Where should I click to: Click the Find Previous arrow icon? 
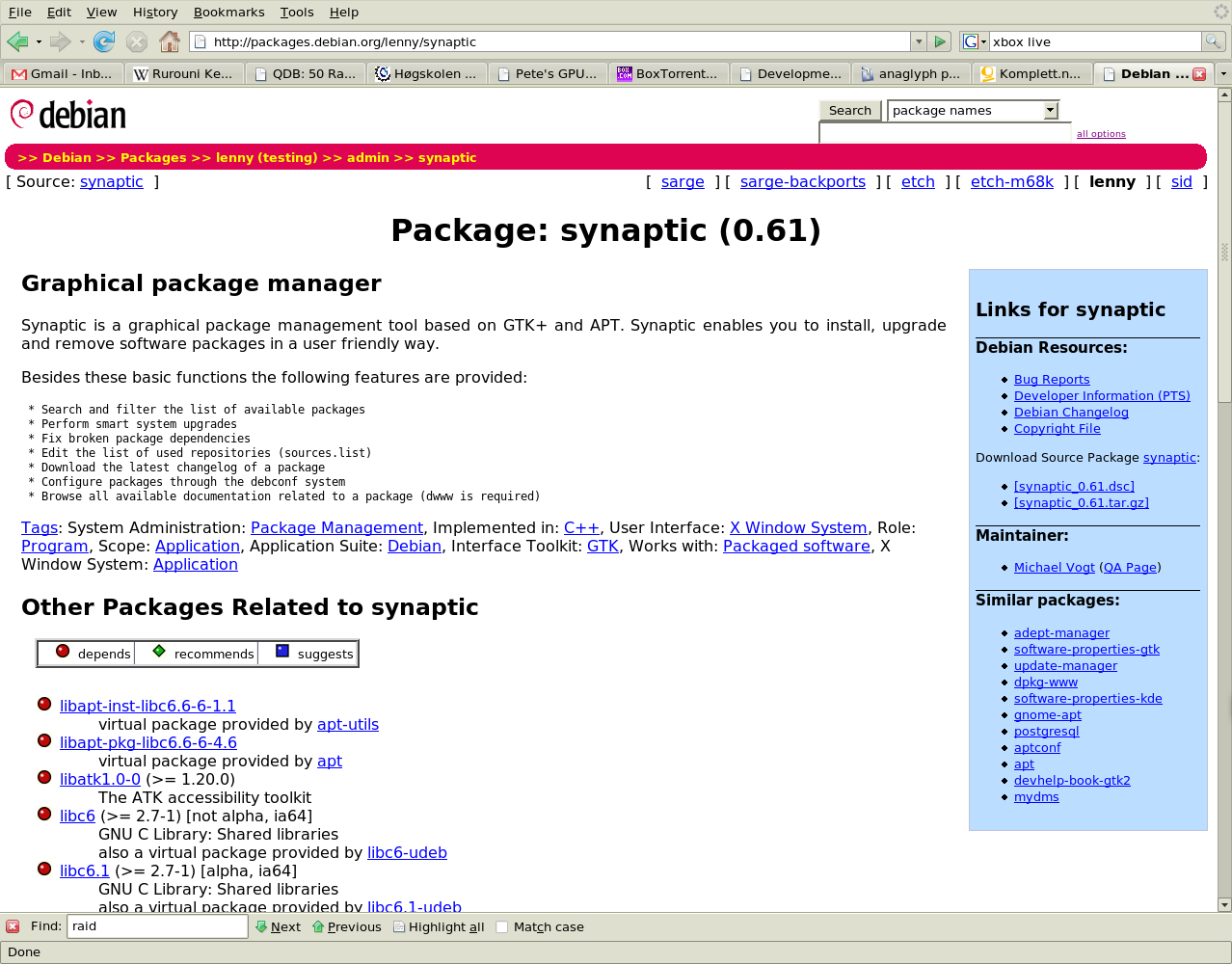tap(317, 926)
